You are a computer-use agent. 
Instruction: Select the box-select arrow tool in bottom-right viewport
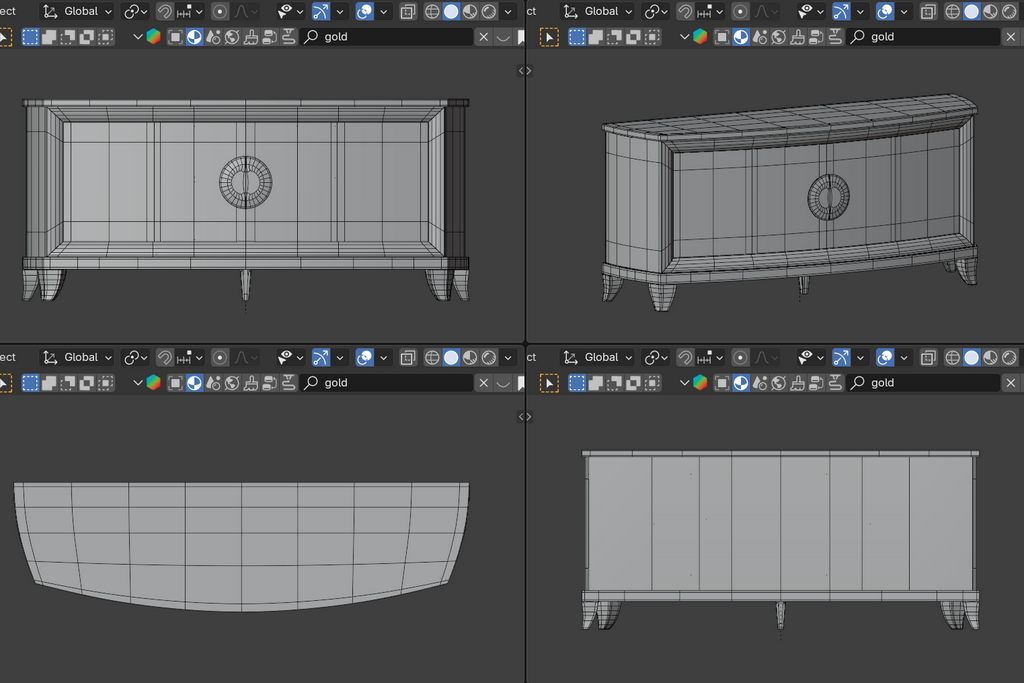[x=550, y=383]
